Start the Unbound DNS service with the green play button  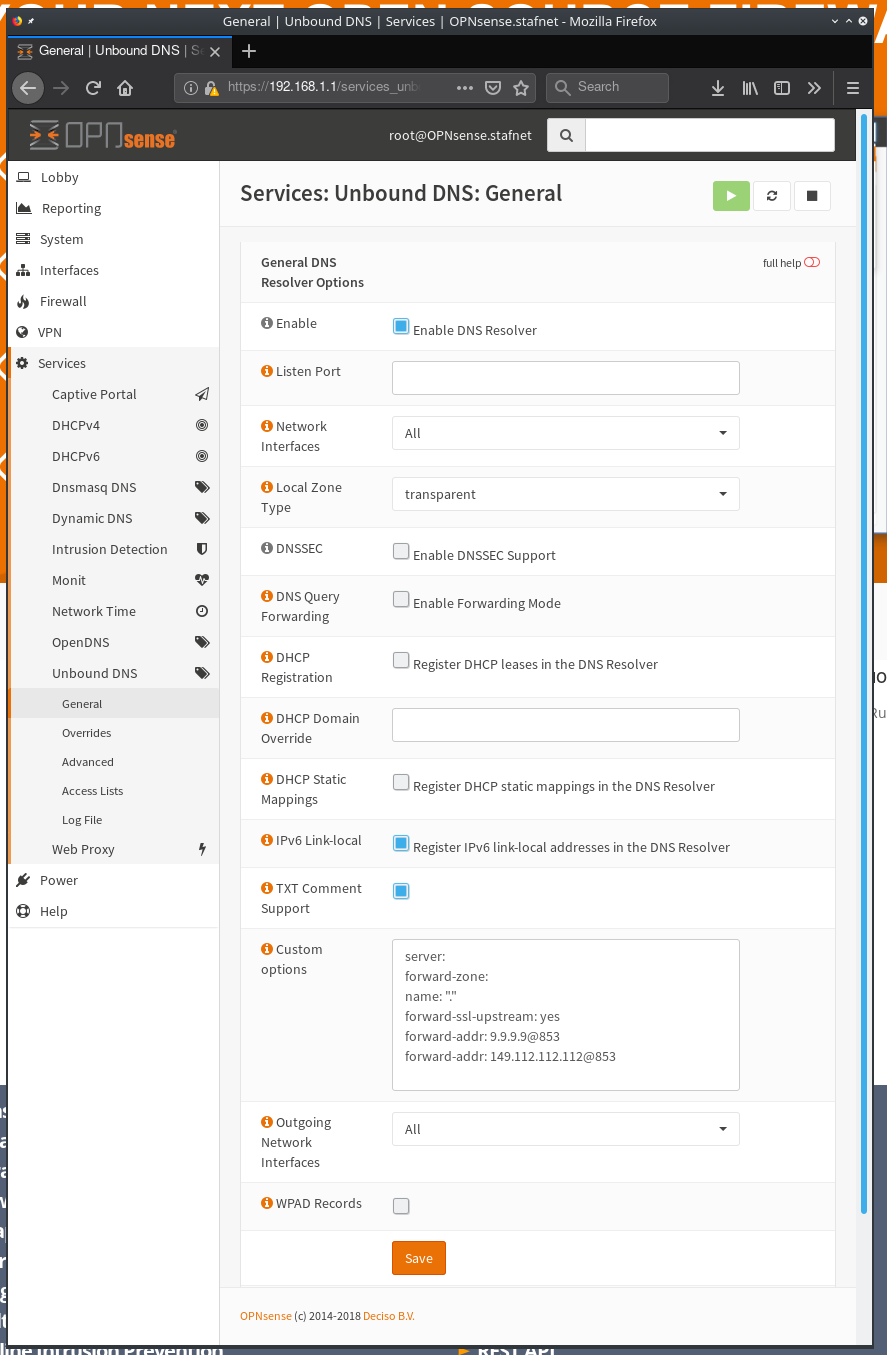coord(731,196)
